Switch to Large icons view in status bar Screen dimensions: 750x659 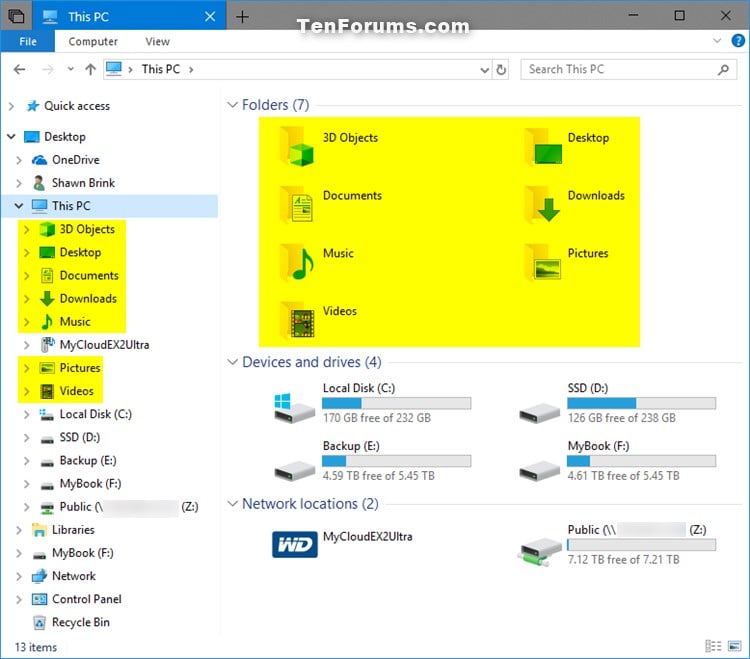coord(734,646)
